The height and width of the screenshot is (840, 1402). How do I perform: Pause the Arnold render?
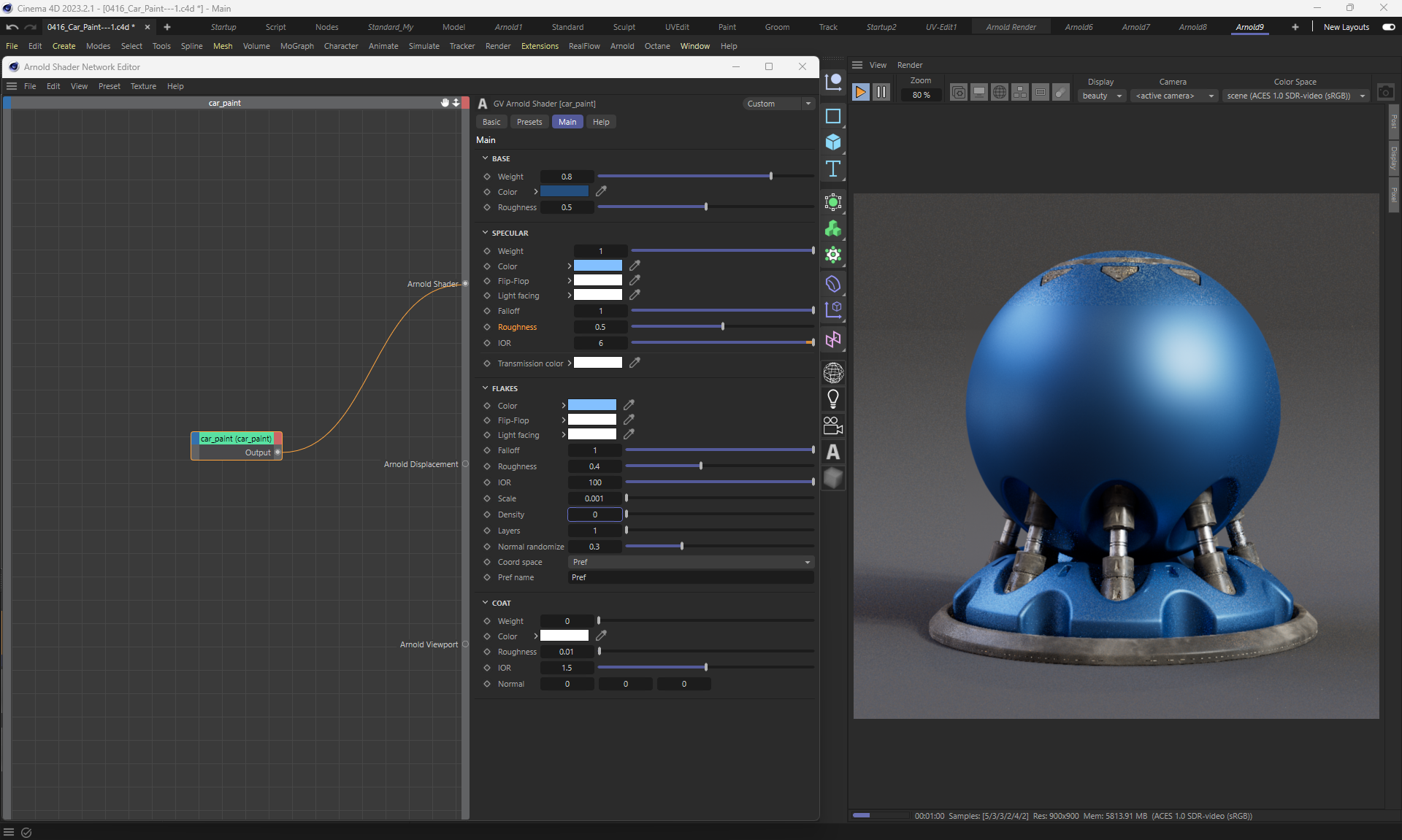[x=881, y=92]
